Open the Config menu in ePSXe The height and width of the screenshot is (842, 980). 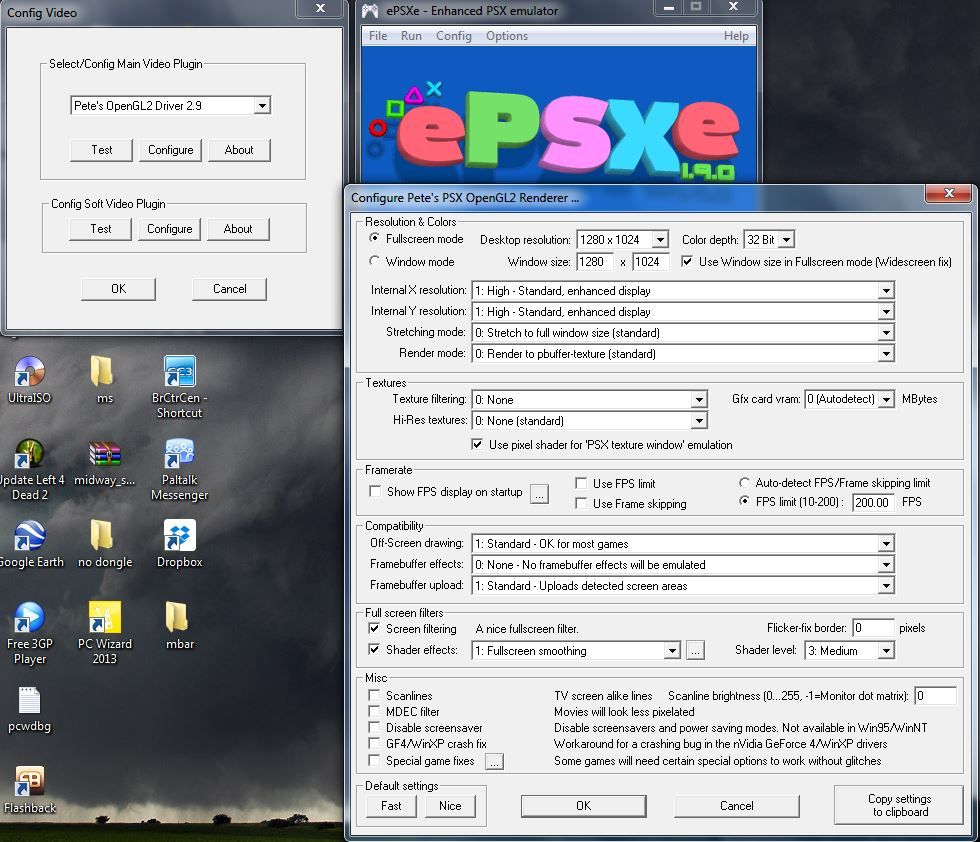[453, 36]
